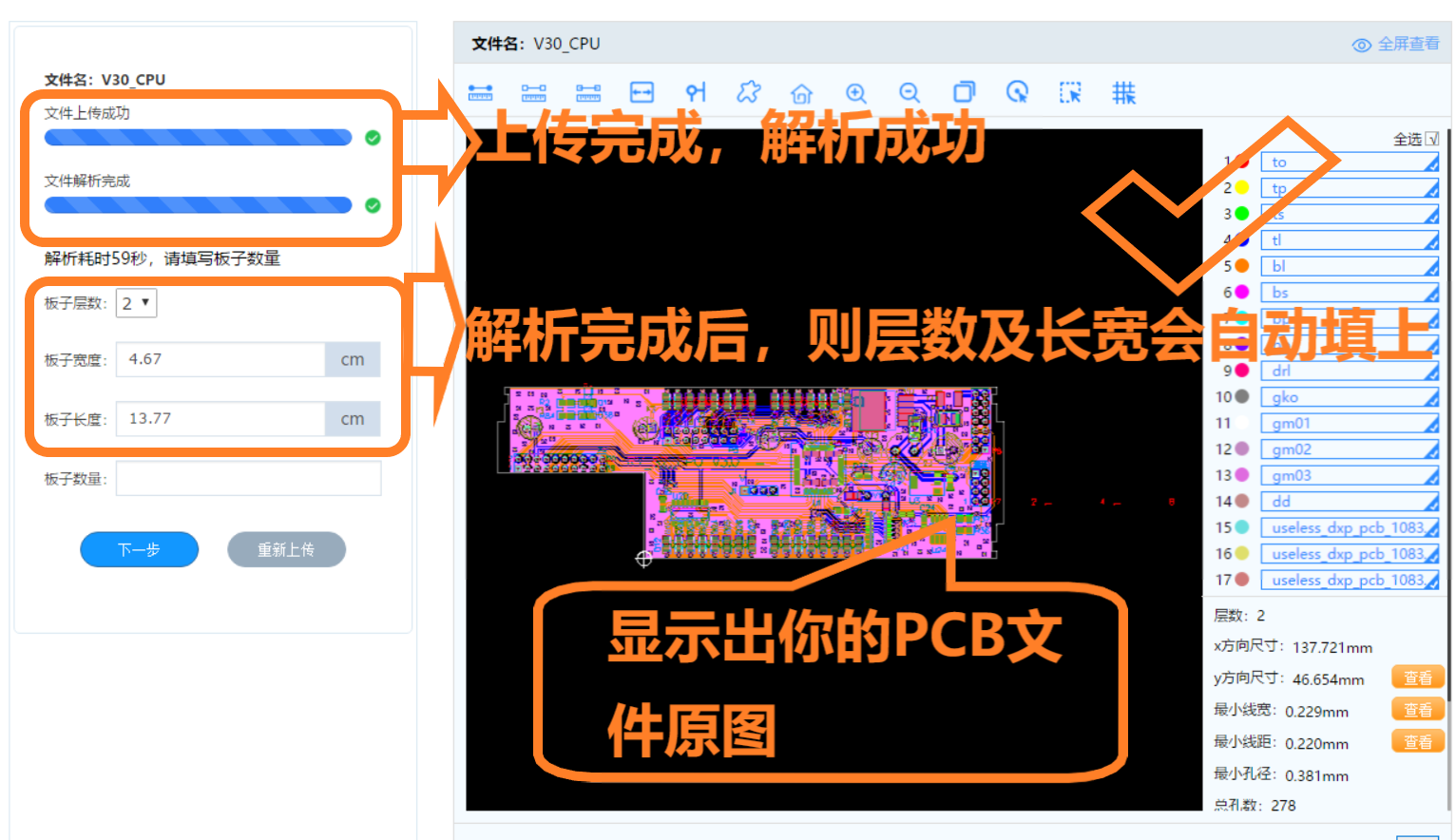Toggle the 全选 select-all checkbox
The image size is (1456, 840).
[x=1432, y=140]
